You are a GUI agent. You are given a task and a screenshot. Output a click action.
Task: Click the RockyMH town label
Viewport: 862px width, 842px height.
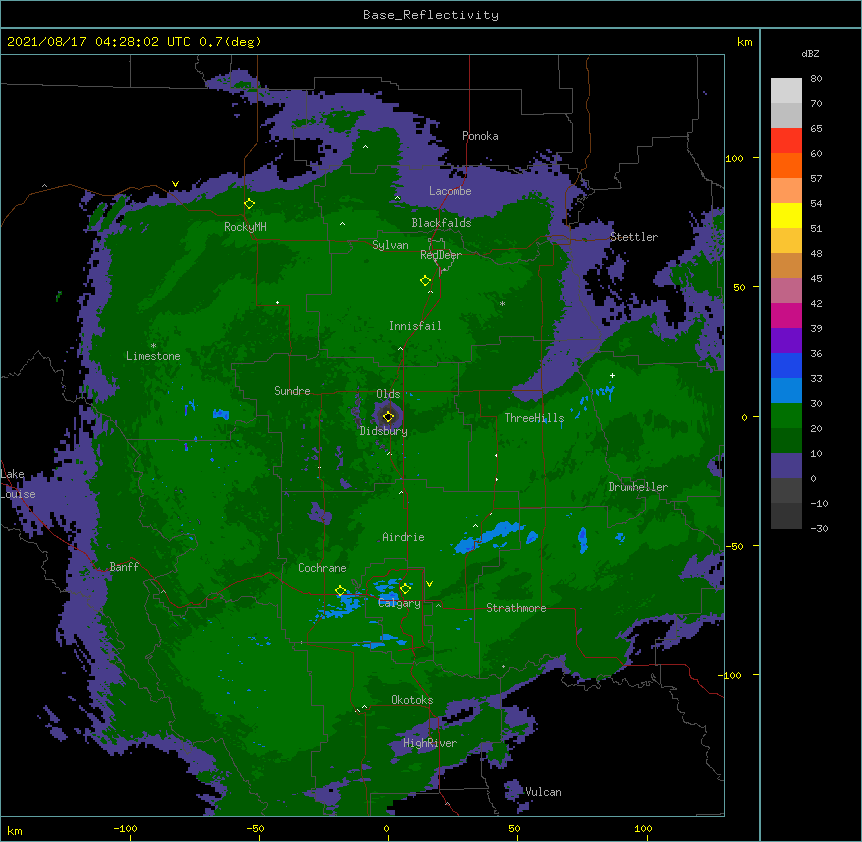tap(245, 227)
